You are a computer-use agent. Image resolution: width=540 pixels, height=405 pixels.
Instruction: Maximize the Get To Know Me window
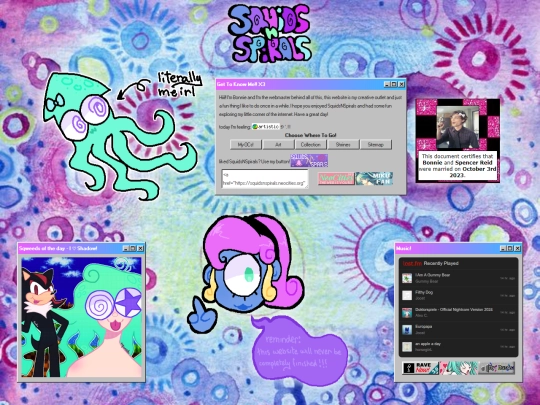394,84
